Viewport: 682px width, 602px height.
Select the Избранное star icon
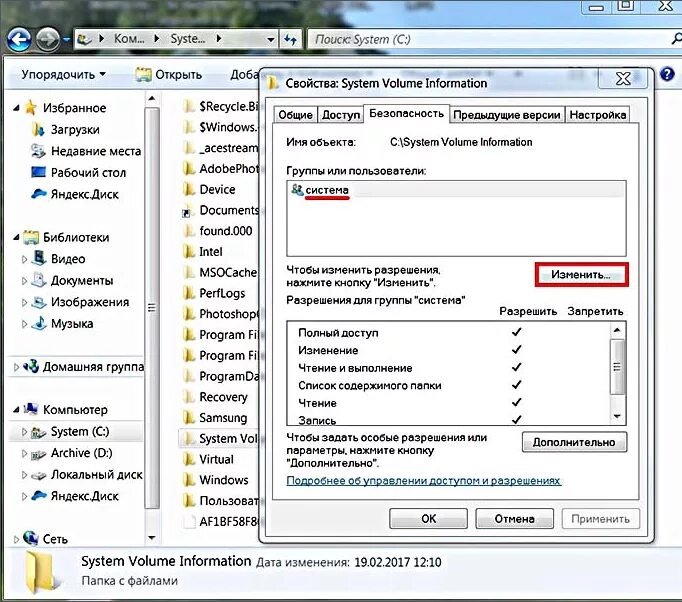pos(30,107)
